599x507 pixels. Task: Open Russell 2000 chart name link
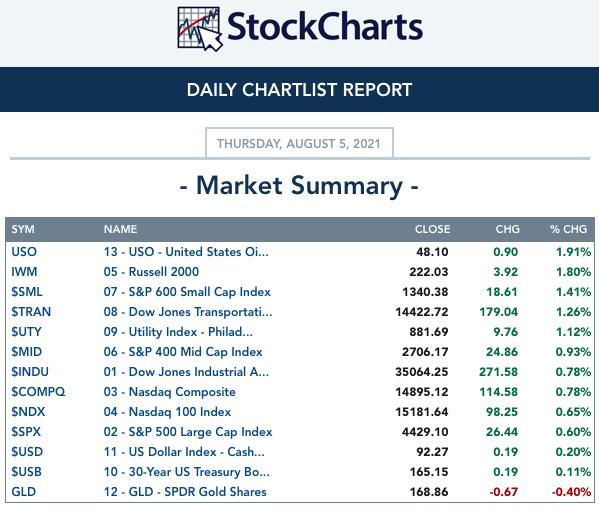click(x=151, y=272)
